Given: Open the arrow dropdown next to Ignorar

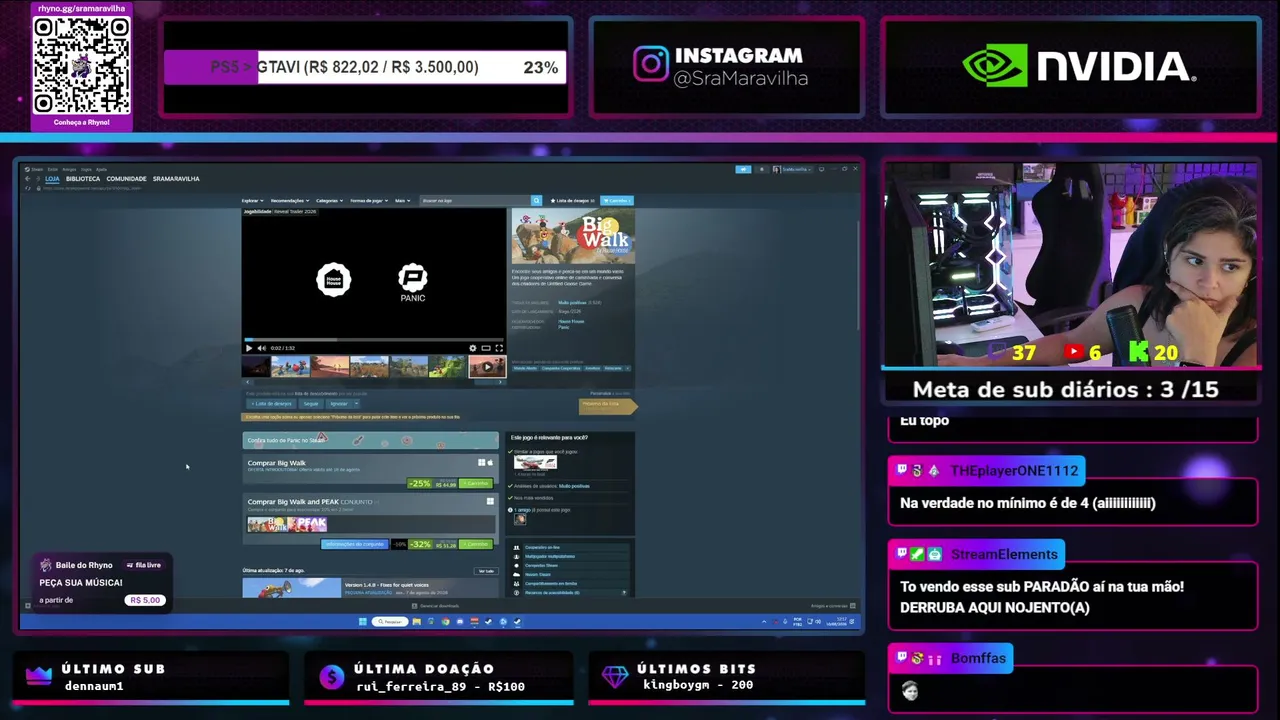Looking at the screenshot, I should coord(357,404).
